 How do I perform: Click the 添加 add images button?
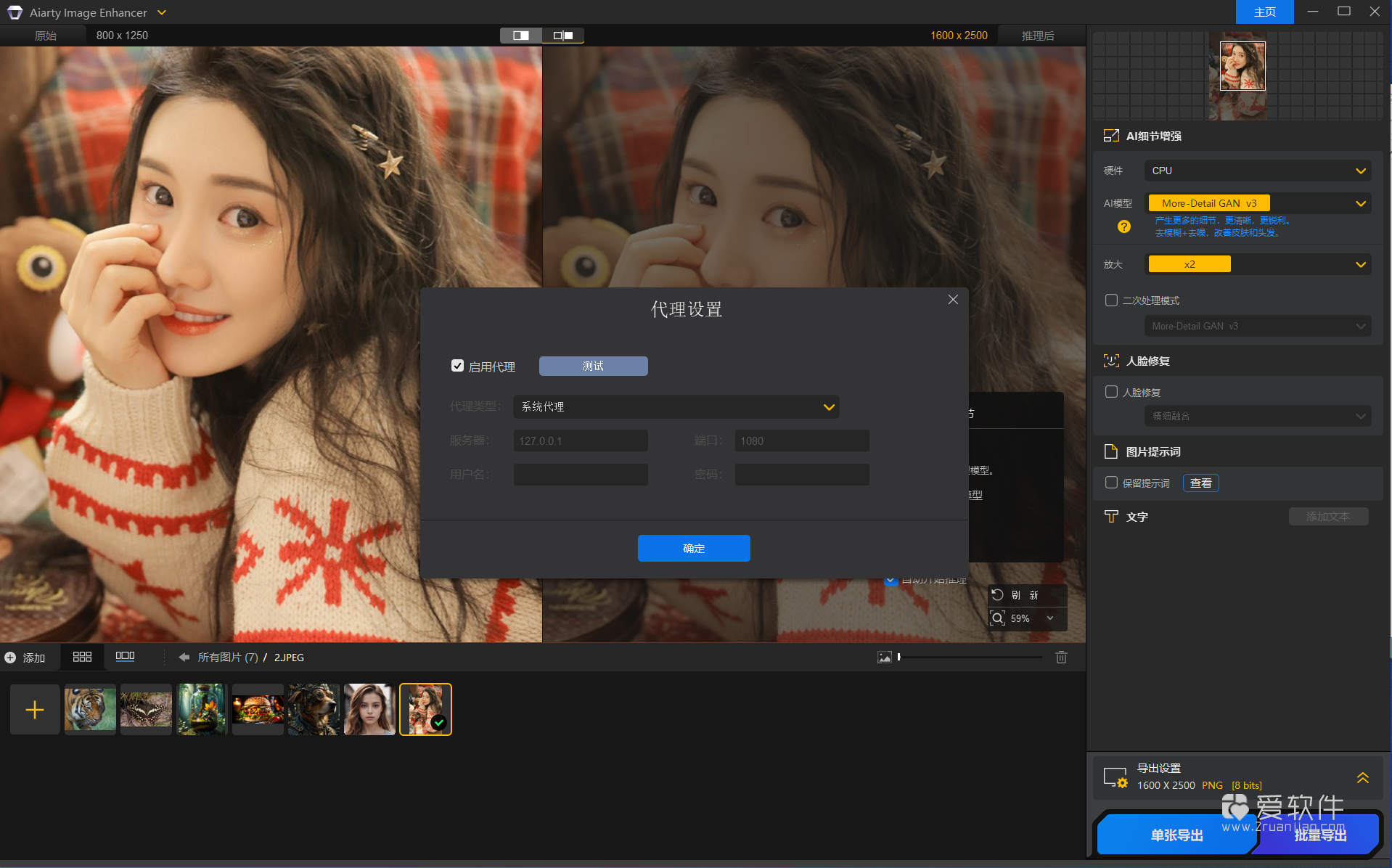[x=25, y=658]
